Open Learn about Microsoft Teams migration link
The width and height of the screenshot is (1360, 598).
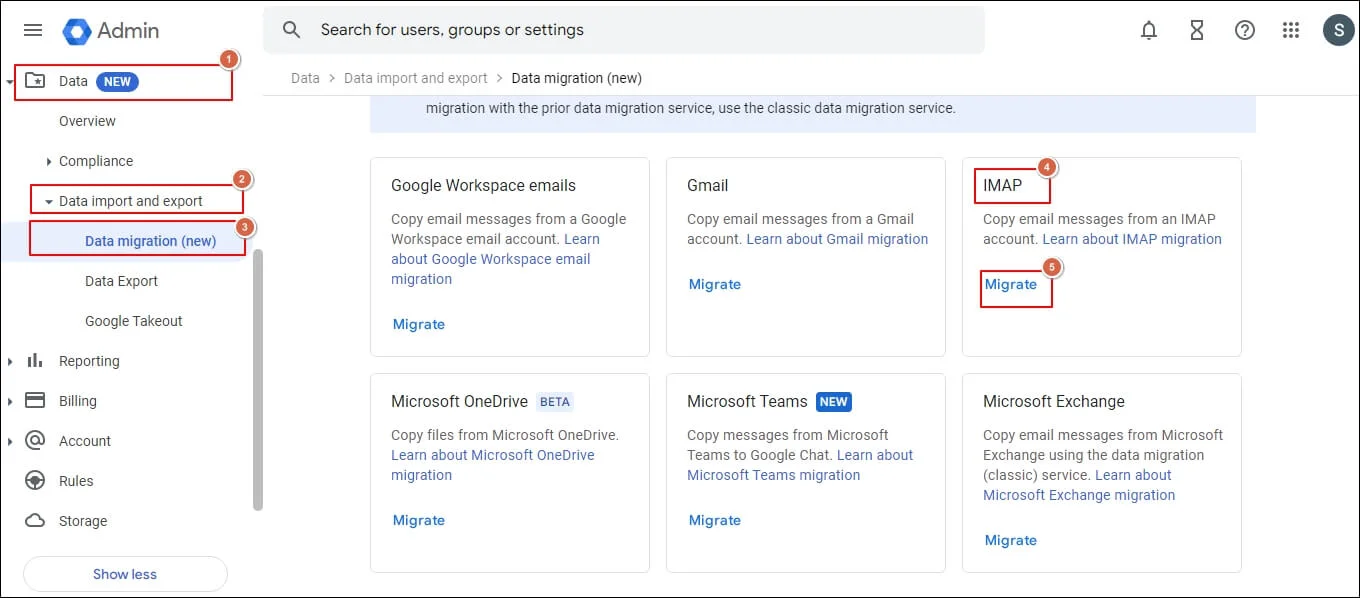tap(800, 465)
